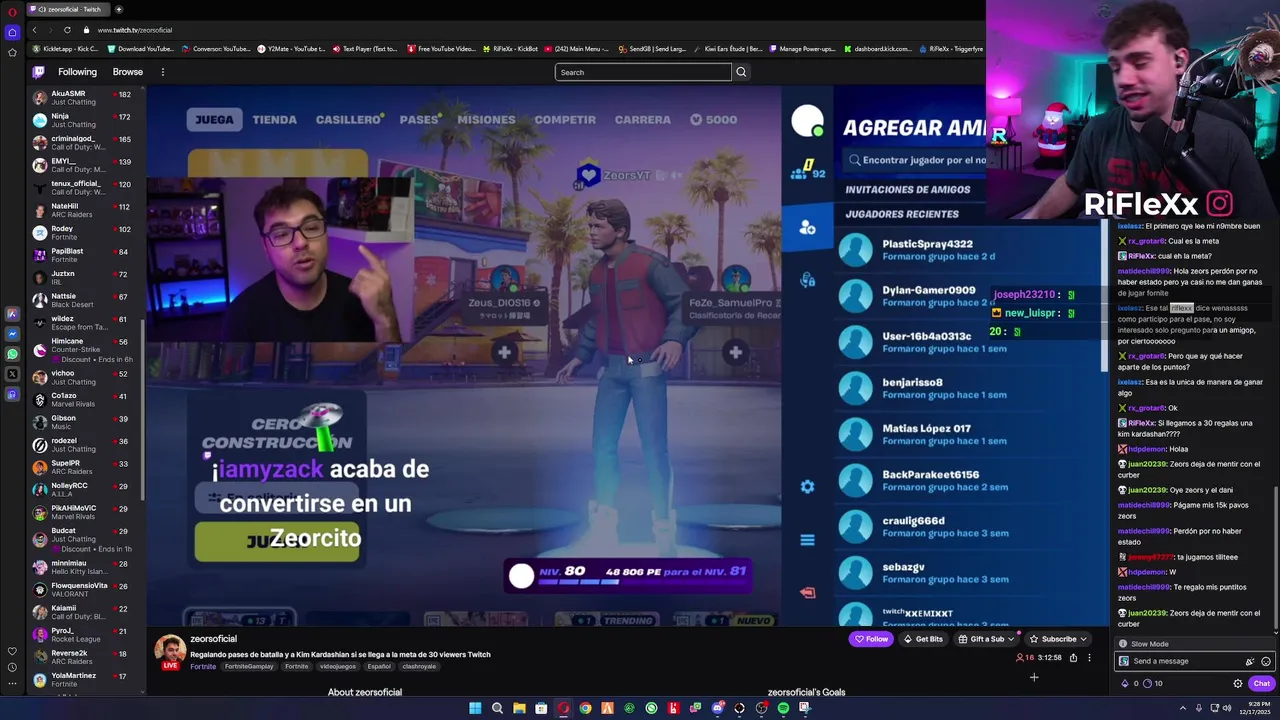Expand the Gift a Sub dropdown

pos(1011,639)
